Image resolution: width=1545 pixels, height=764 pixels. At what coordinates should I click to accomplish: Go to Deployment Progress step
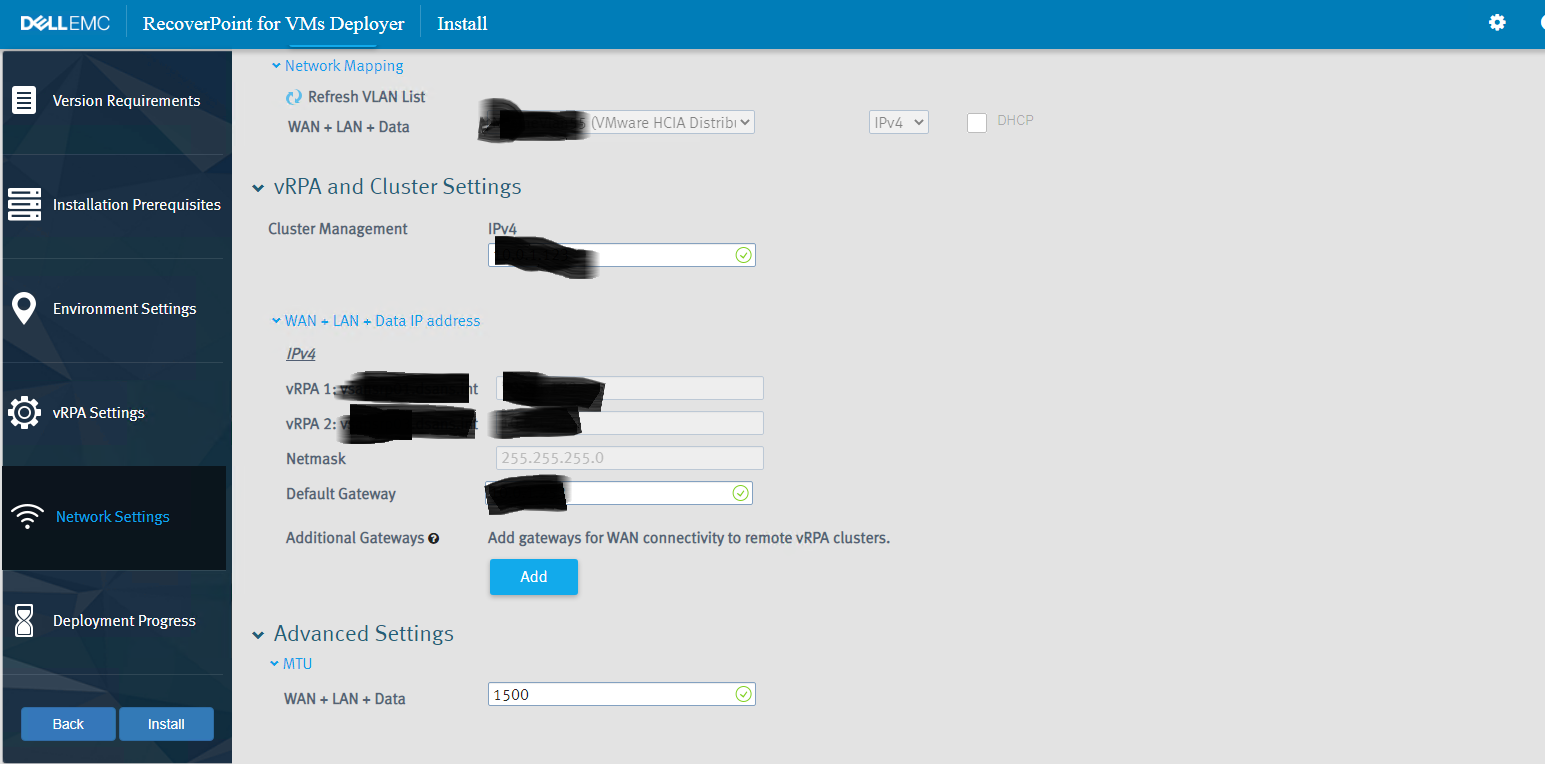116,621
